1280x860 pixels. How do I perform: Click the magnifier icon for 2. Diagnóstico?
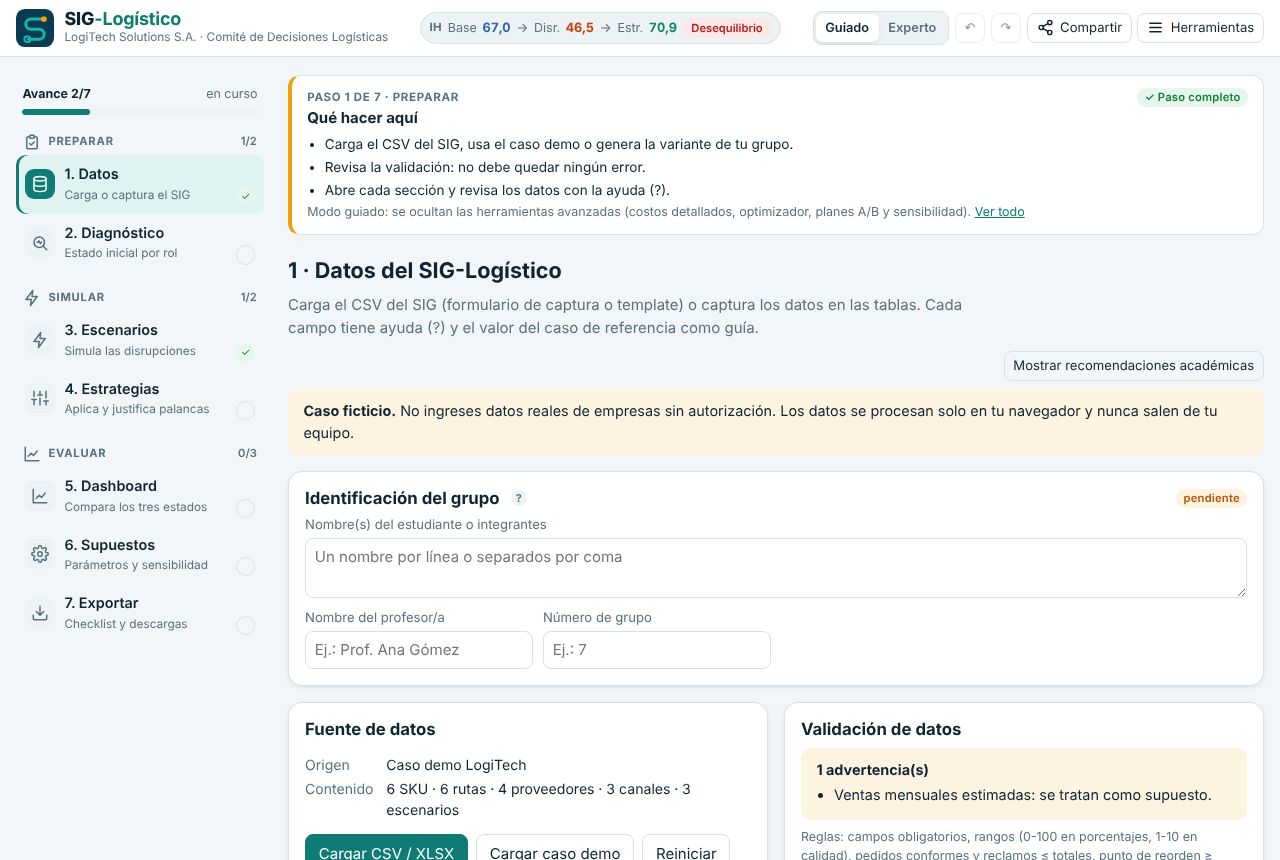tap(40, 243)
